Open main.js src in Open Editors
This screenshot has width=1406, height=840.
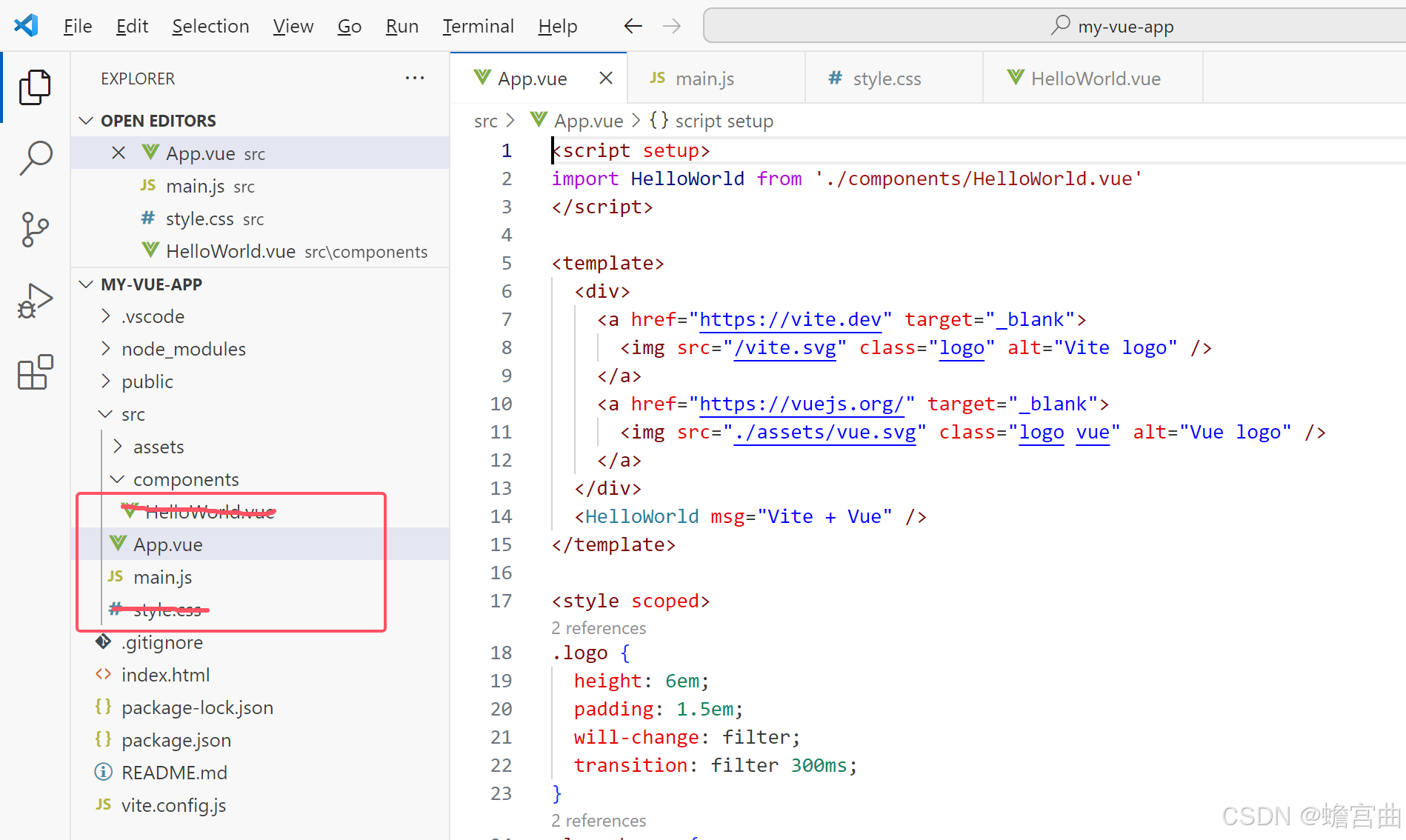259,186
